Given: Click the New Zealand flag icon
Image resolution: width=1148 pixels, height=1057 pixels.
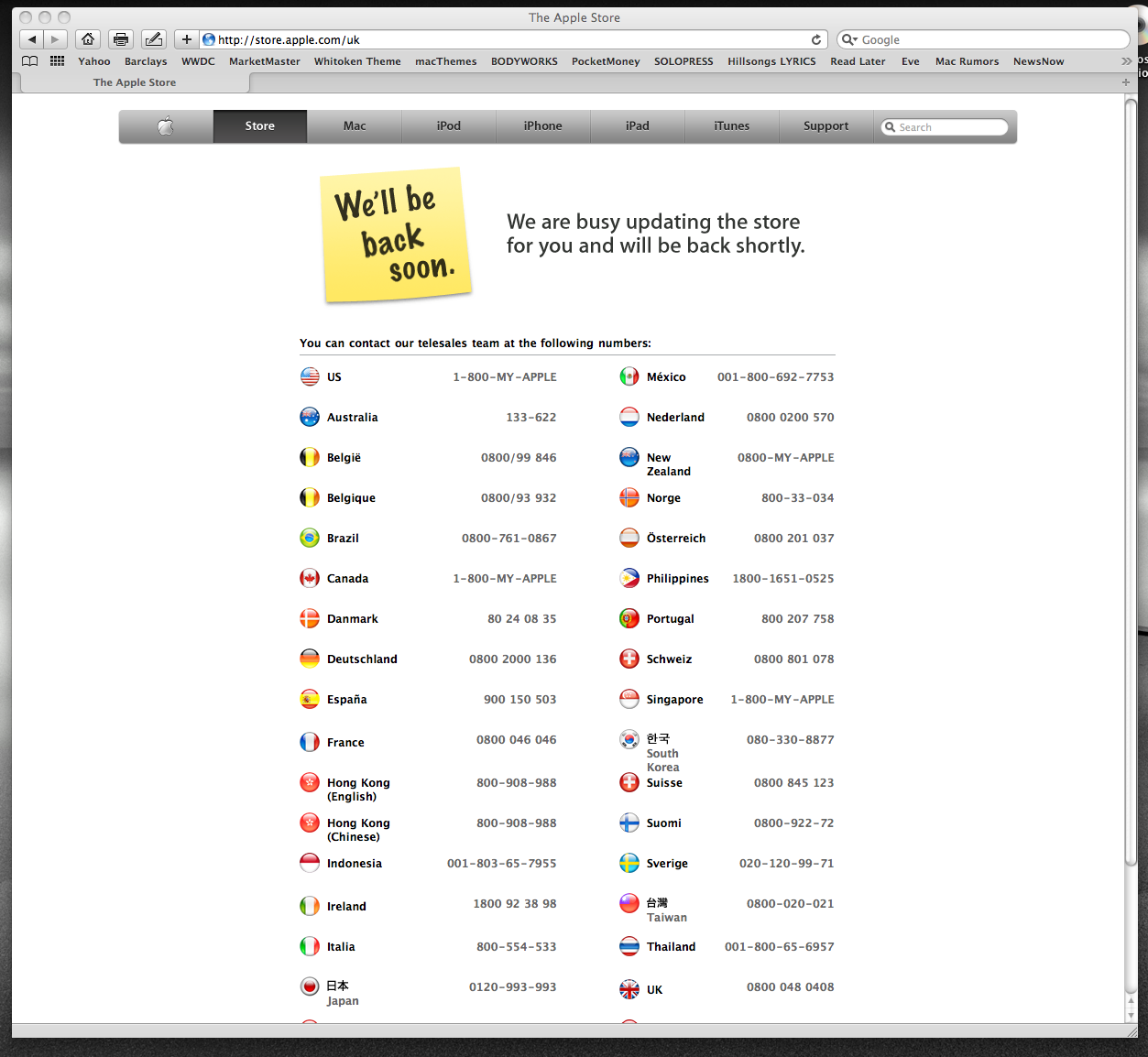Looking at the screenshot, I should click(629, 457).
